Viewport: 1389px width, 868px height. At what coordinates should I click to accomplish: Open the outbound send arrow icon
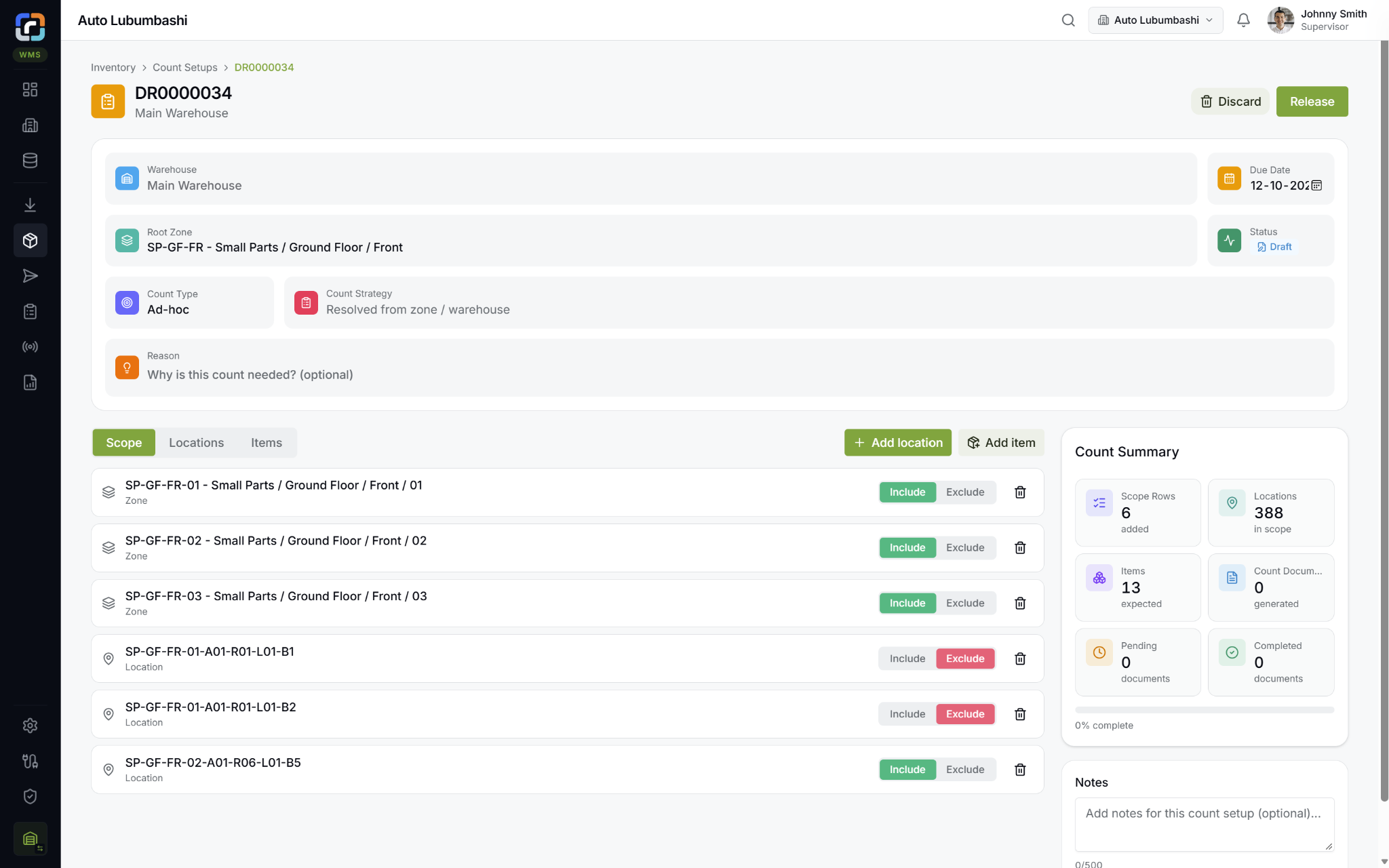(30, 276)
